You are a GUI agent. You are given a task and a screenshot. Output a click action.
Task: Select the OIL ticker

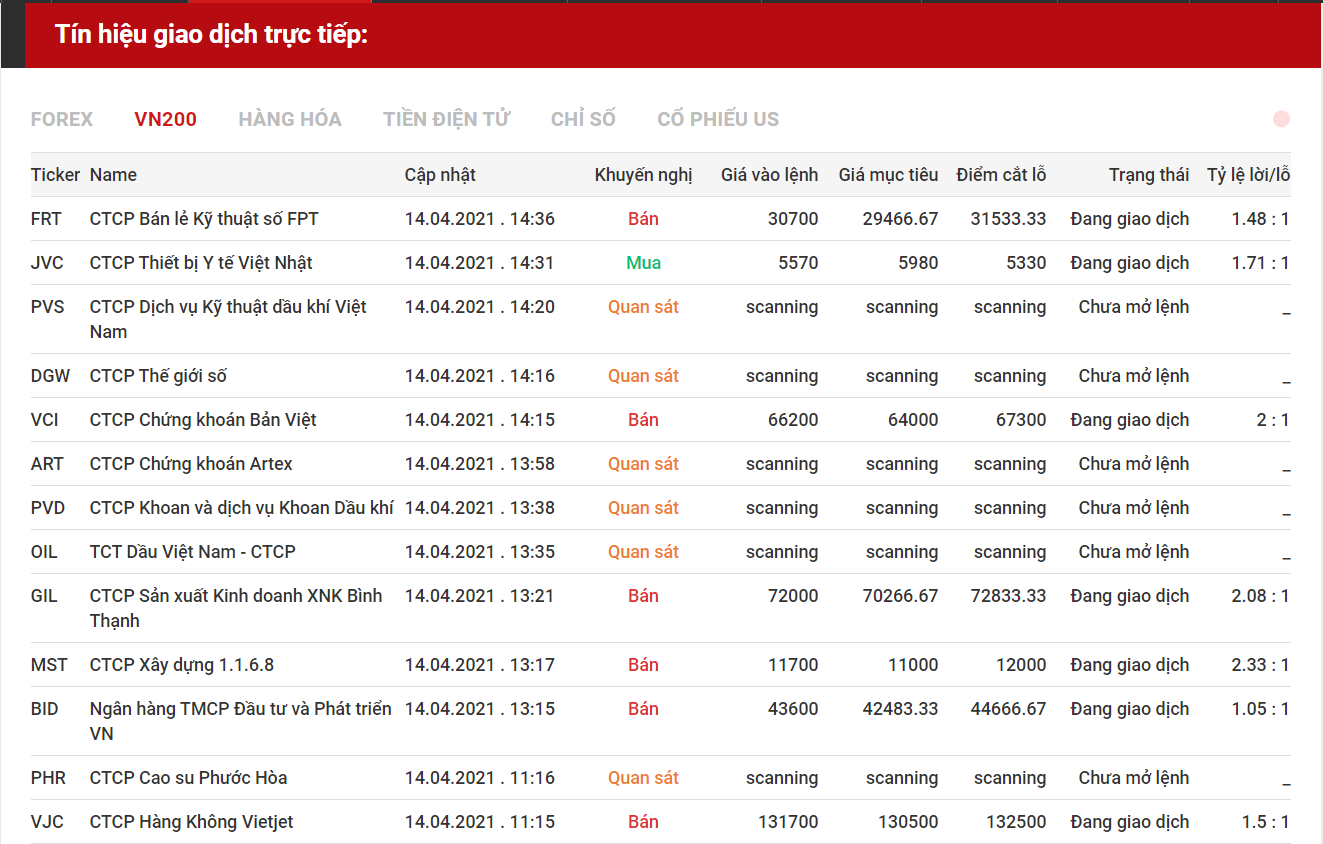pyautogui.click(x=44, y=552)
